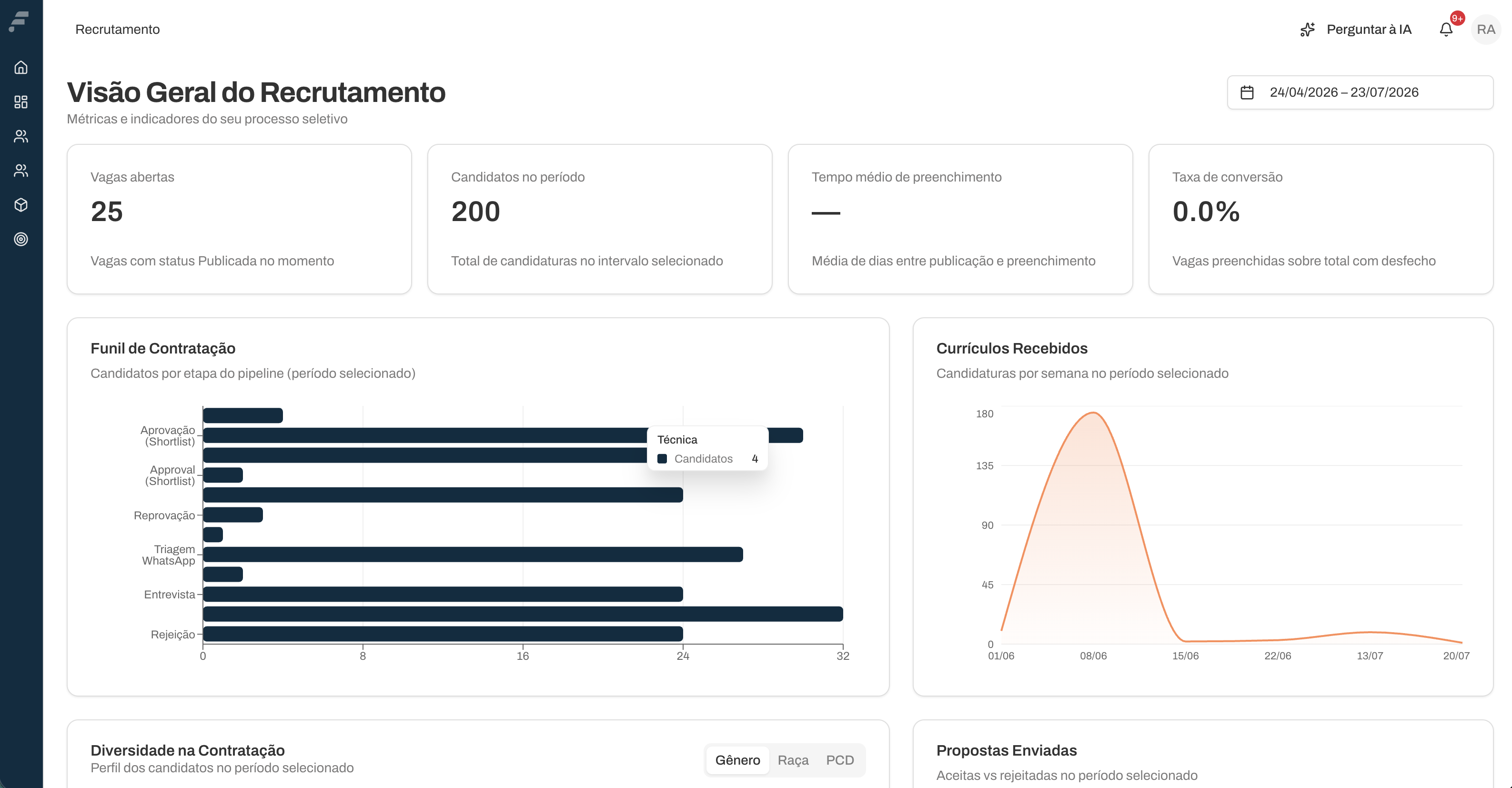Open the dashboard grid sidebar icon

pos(21,102)
